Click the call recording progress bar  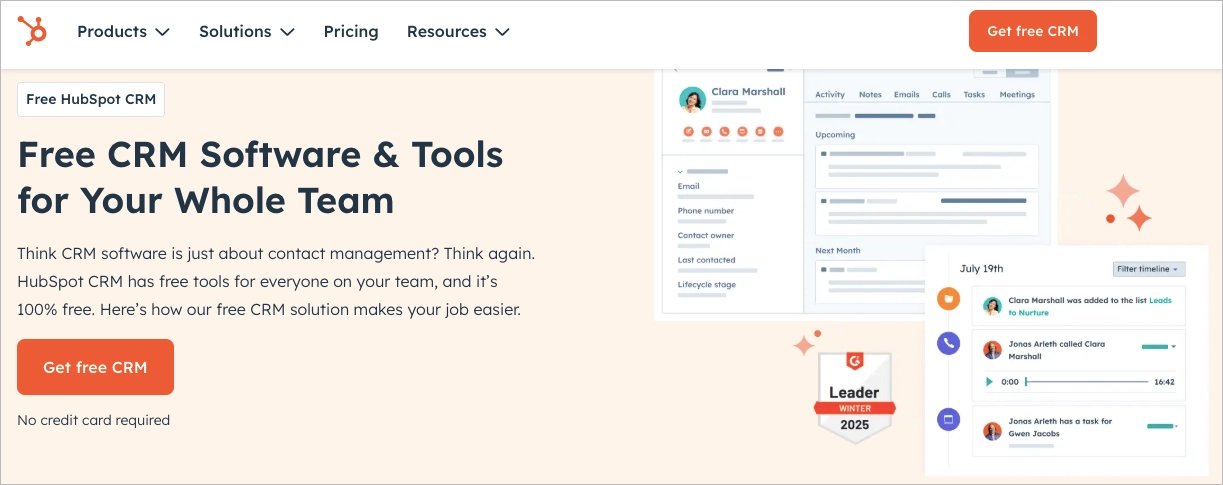pos(1086,382)
